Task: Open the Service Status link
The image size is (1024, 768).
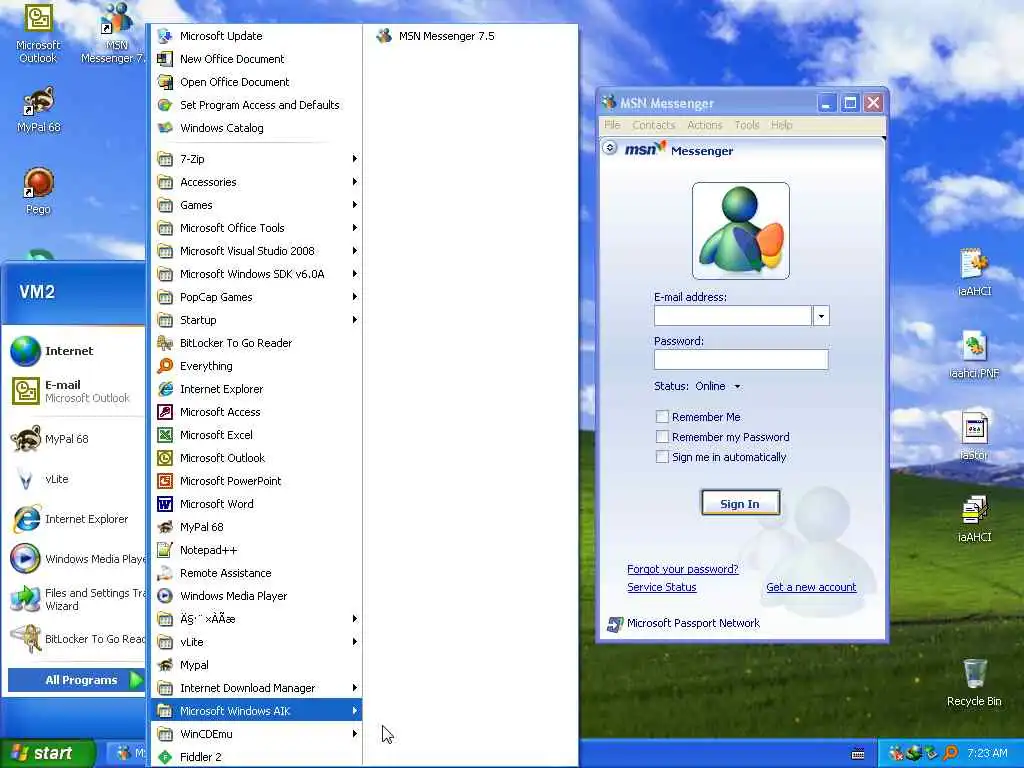Action: coord(662,587)
